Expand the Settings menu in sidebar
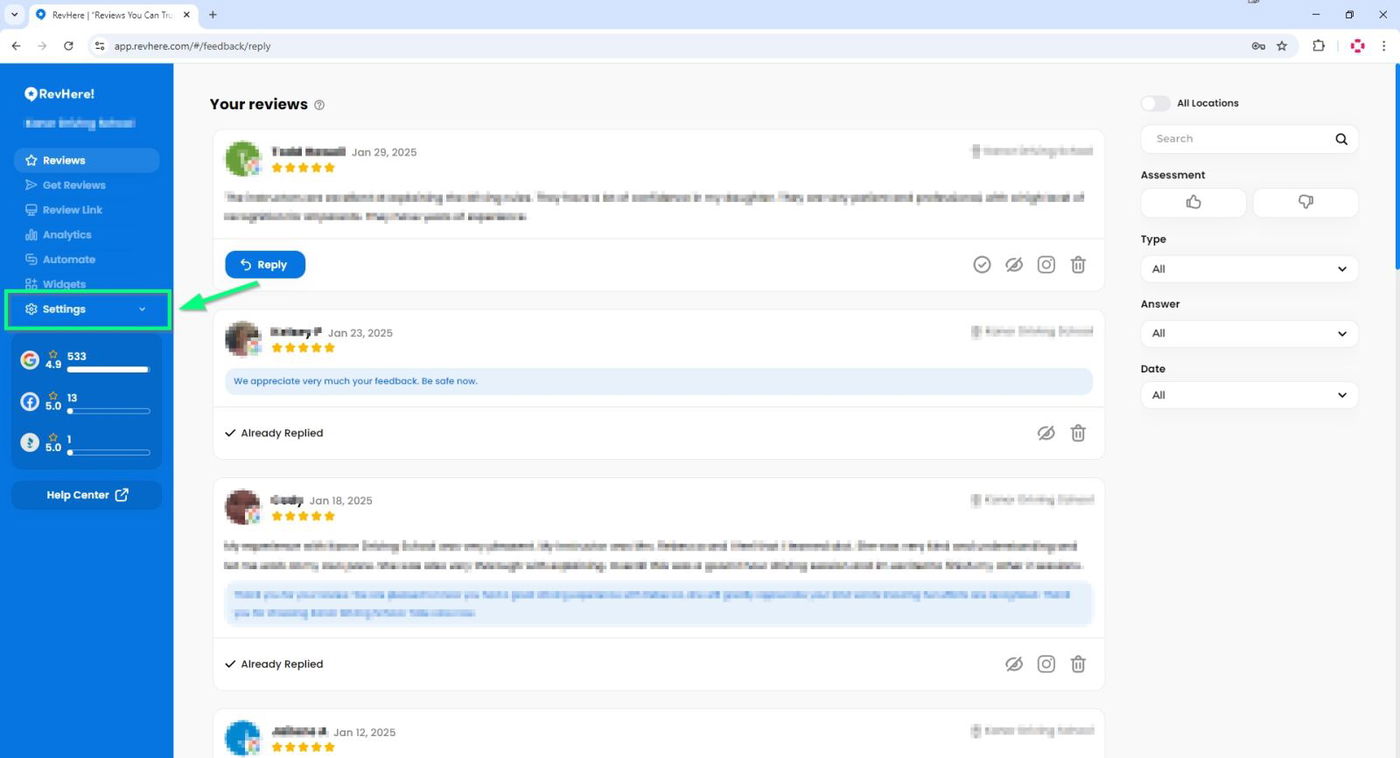 [x=86, y=309]
